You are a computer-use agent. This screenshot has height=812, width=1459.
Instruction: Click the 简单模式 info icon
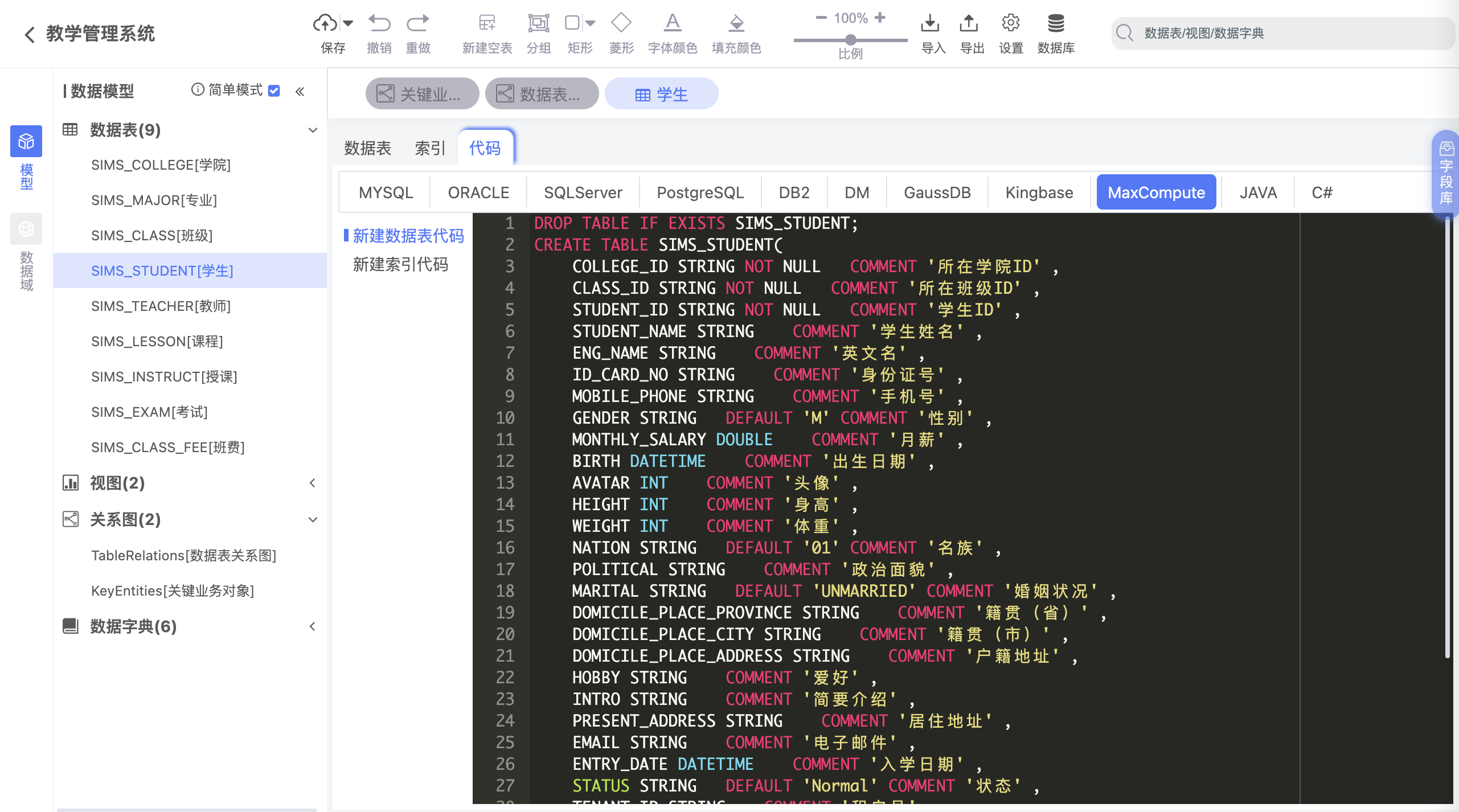pos(198,89)
